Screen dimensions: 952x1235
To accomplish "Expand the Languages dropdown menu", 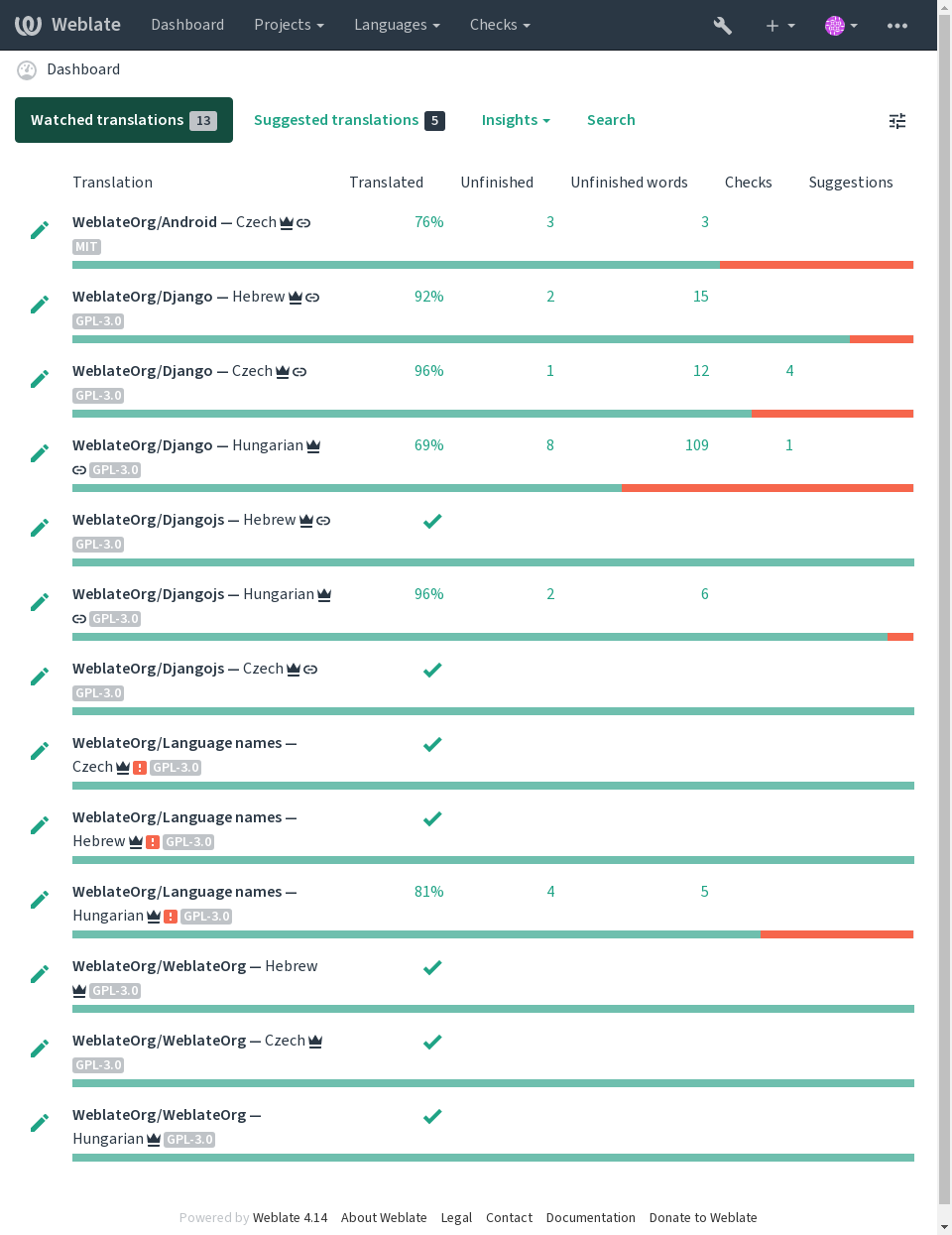I will (x=397, y=25).
